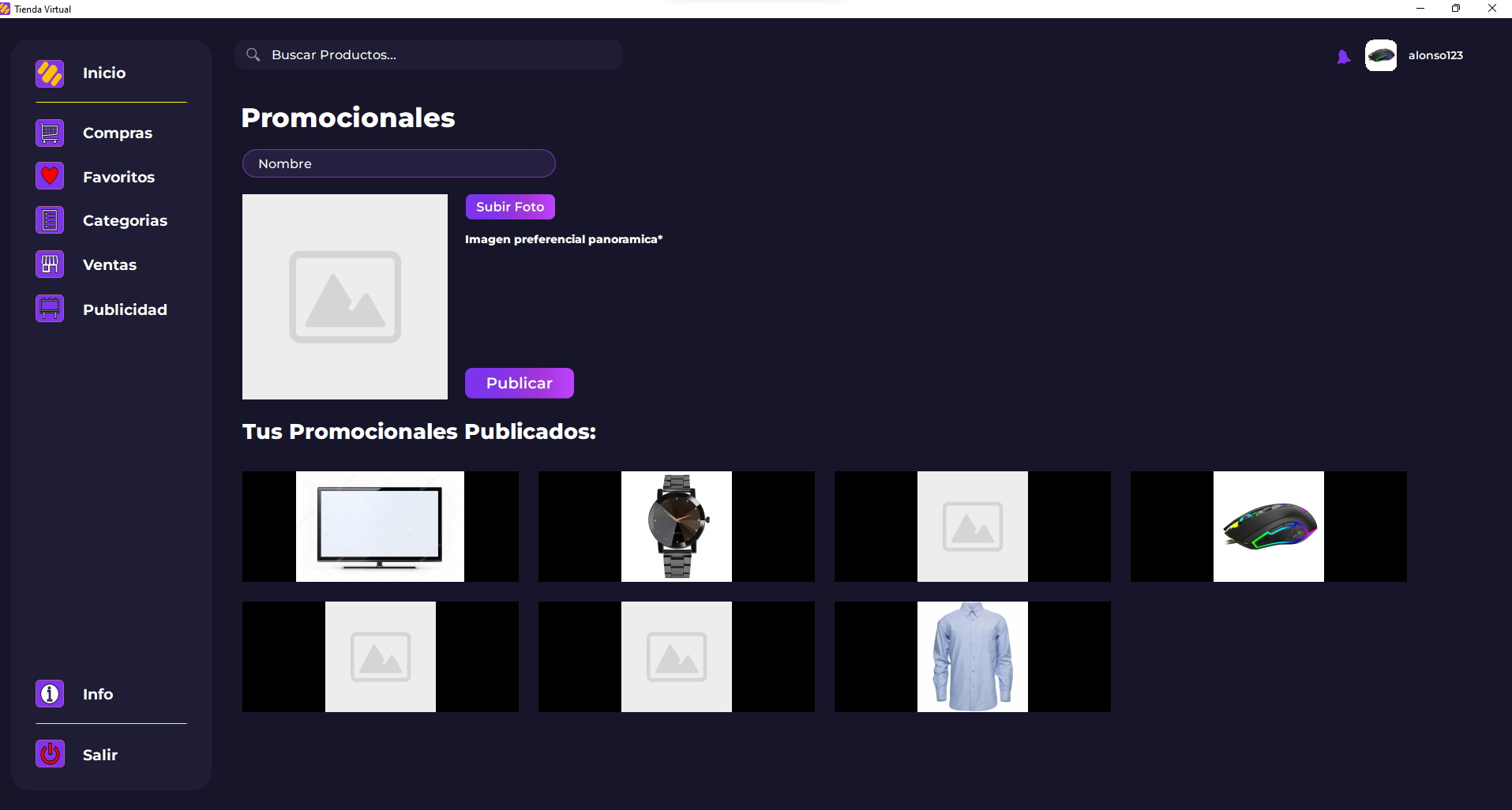The image size is (1512, 810).
Task: Open the notification bell icon
Action: pyautogui.click(x=1344, y=55)
